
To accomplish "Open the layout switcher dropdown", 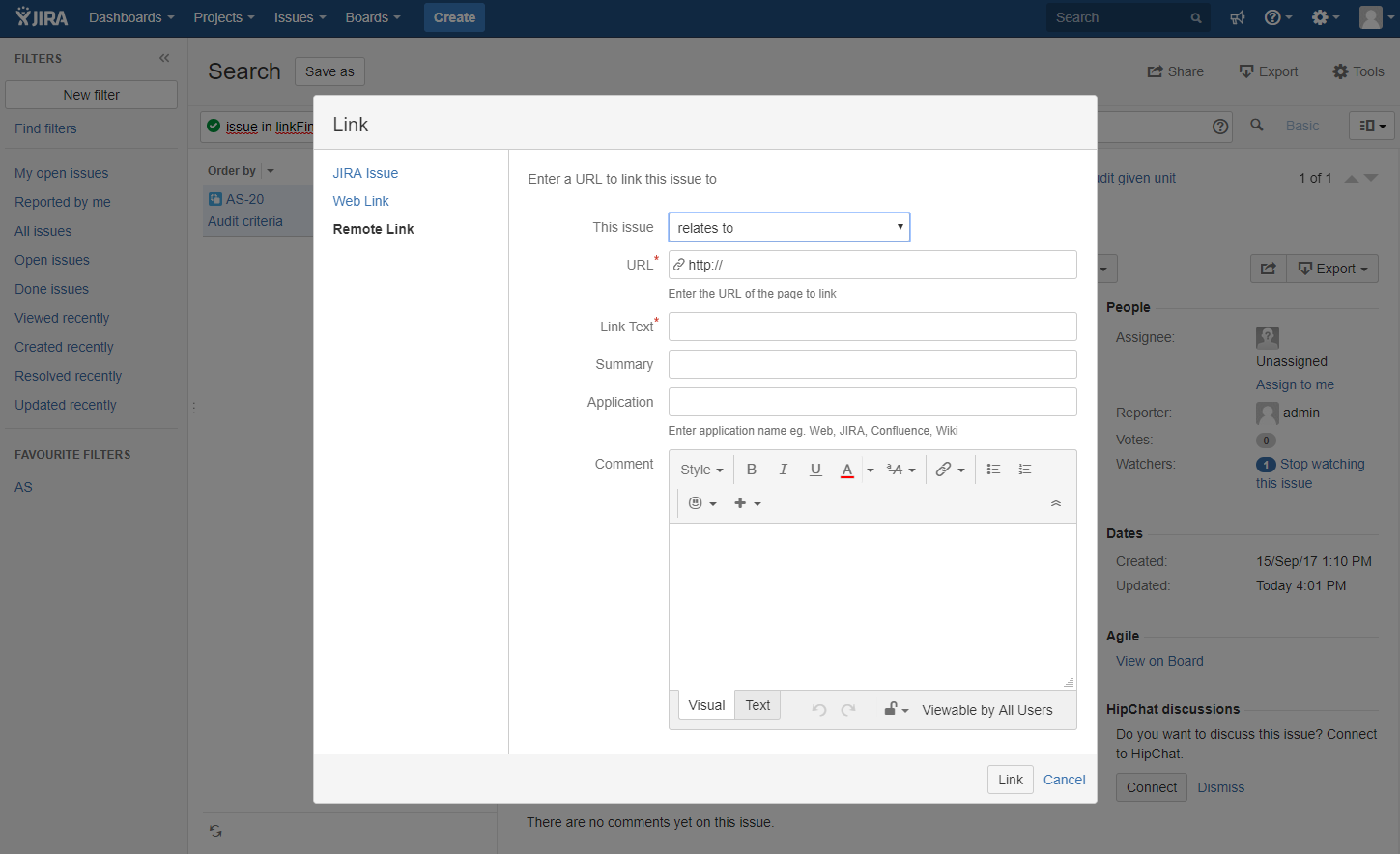I will click(1372, 126).
